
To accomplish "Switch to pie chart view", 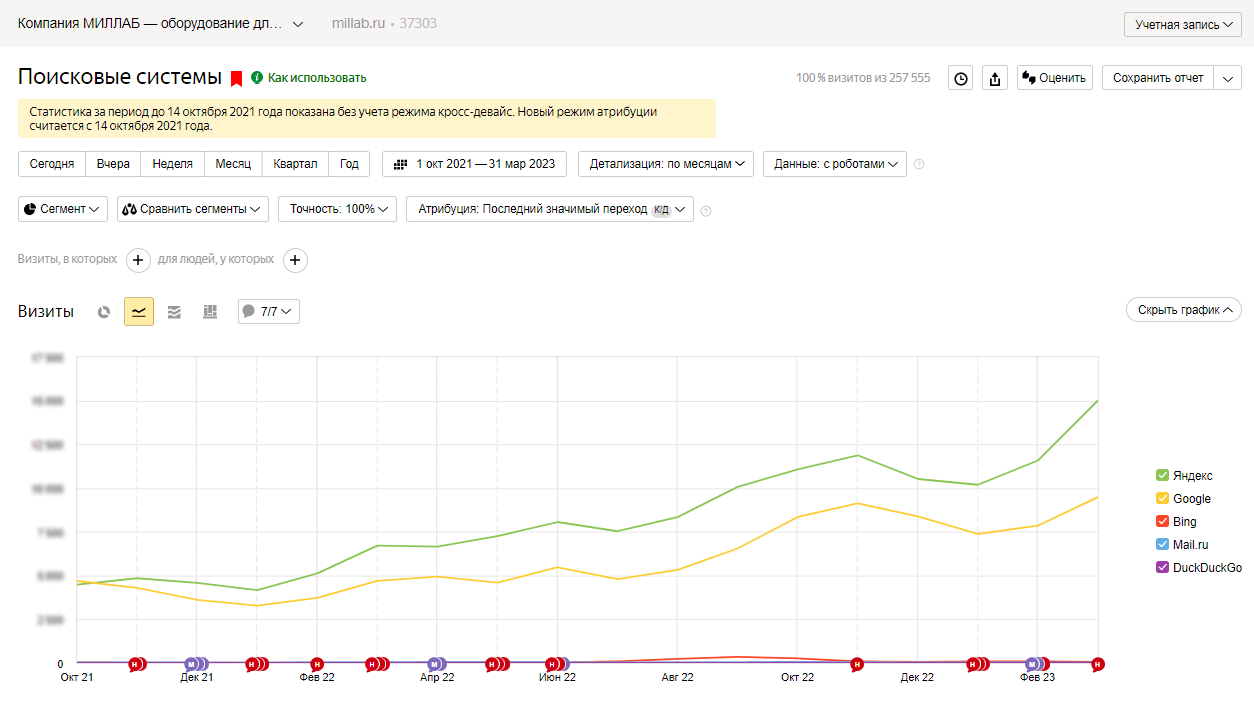I will pyautogui.click(x=104, y=312).
